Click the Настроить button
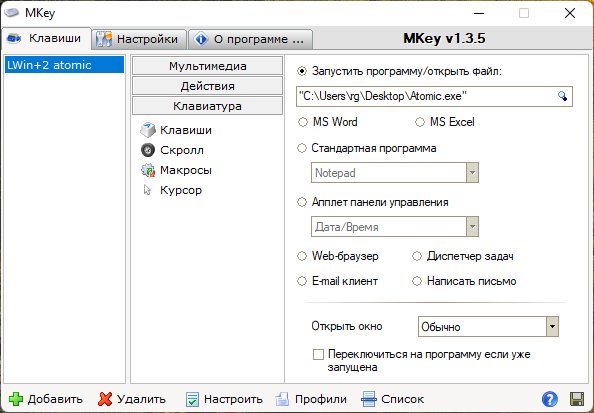594x413 pixels. 224,399
